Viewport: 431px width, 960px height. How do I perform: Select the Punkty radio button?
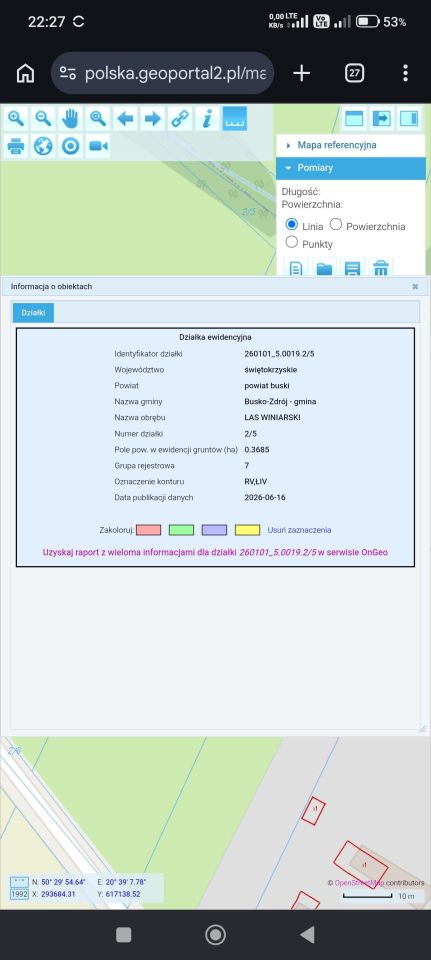(291, 242)
